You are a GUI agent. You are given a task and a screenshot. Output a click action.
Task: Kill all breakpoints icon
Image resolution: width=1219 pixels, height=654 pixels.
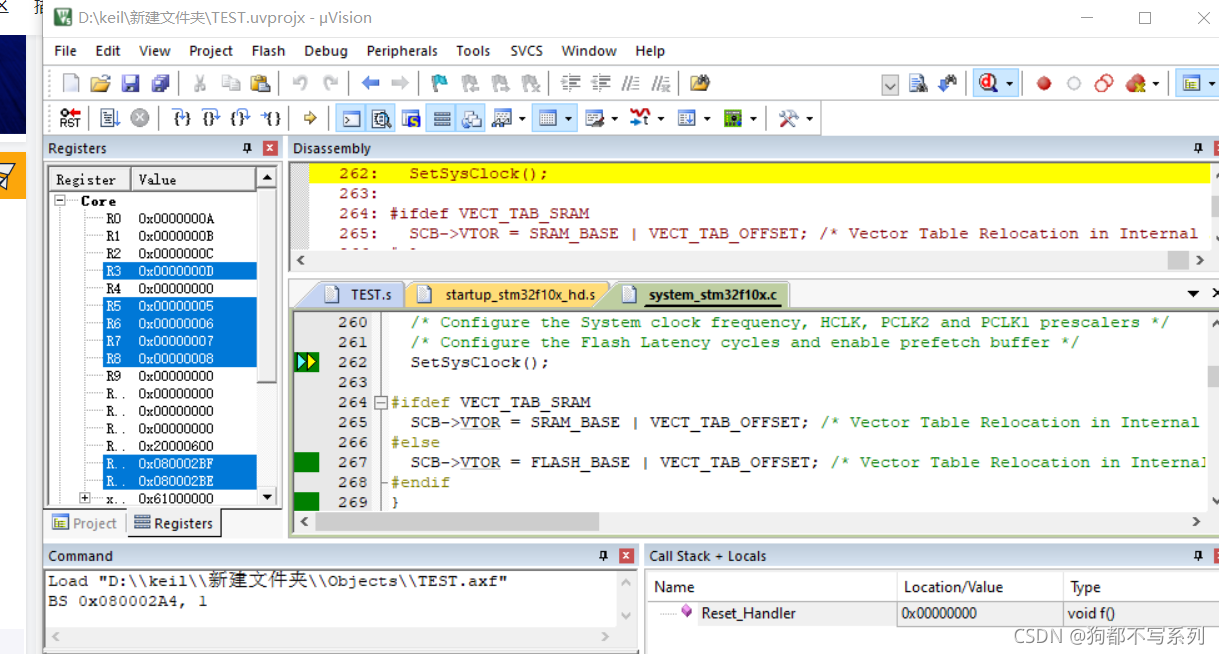[1135, 83]
